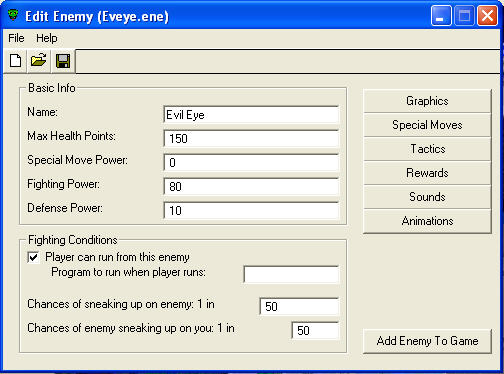This screenshot has height=374, width=504.
Task: Click the application icon in title bar
Action: 13,15
